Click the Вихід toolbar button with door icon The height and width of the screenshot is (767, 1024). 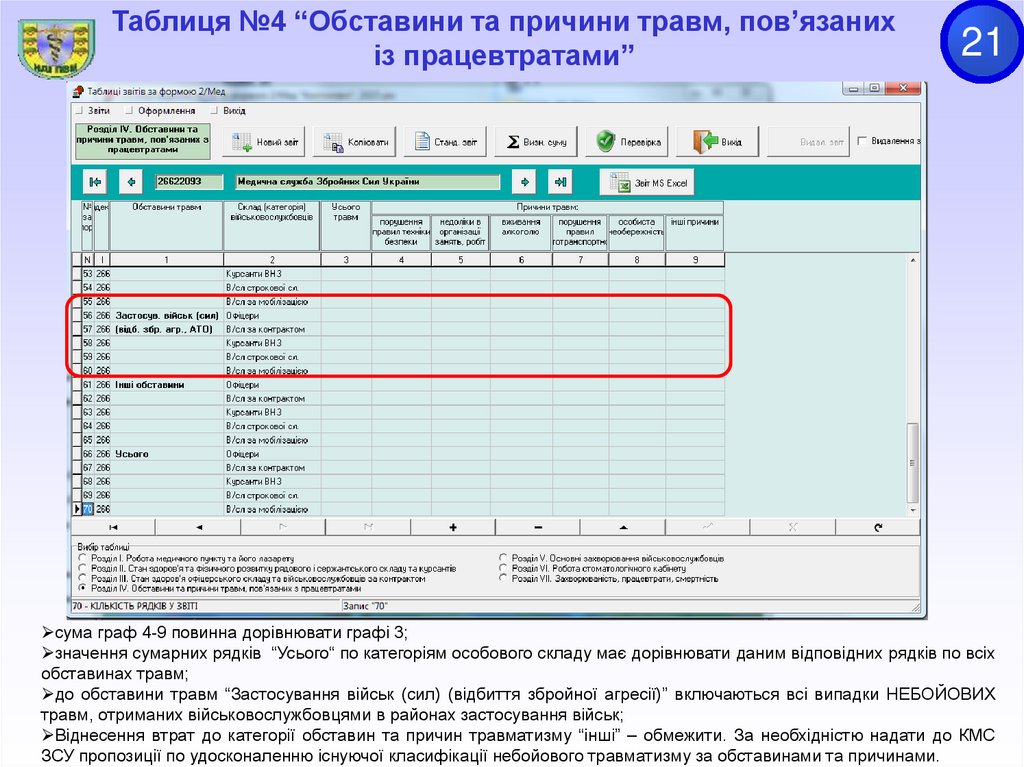[718, 142]
